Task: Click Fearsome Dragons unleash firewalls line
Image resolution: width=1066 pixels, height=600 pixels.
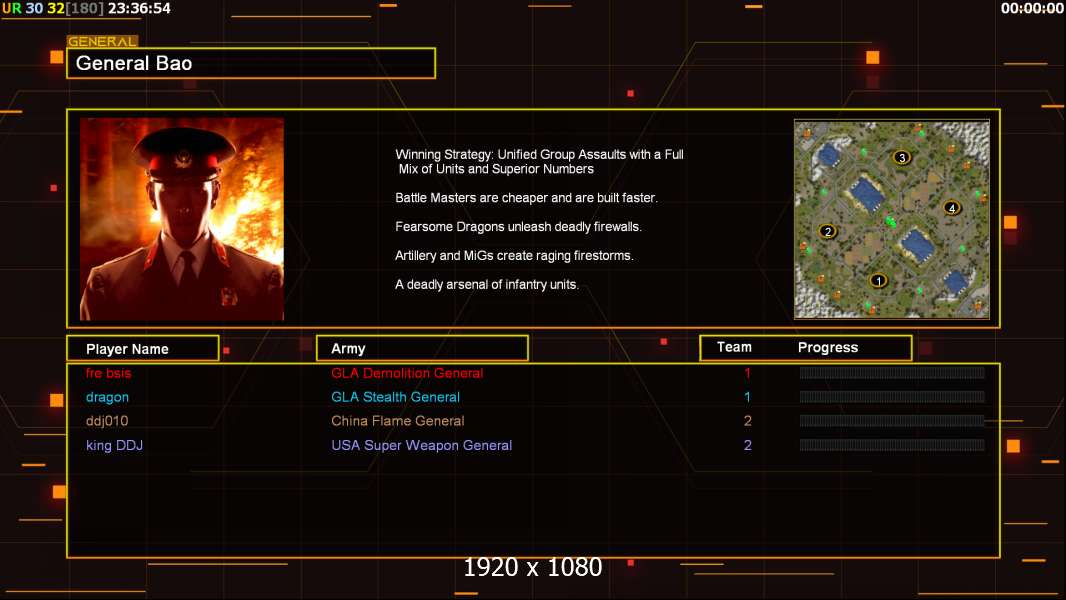Action: (518, 227)
